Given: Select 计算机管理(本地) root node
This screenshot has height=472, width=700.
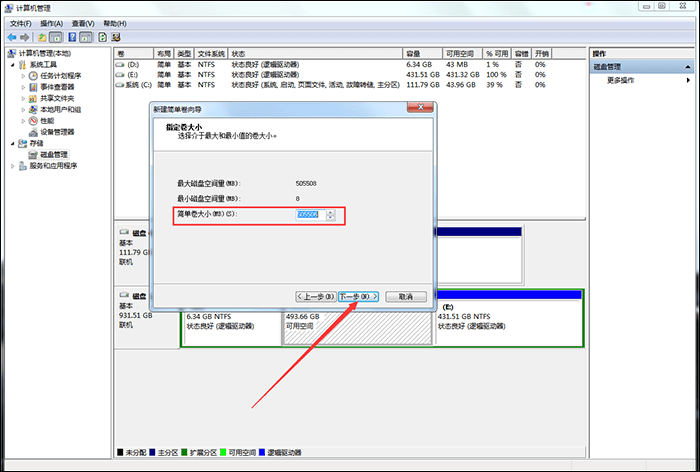Looking at the screenshot, I should coord(44,54).
